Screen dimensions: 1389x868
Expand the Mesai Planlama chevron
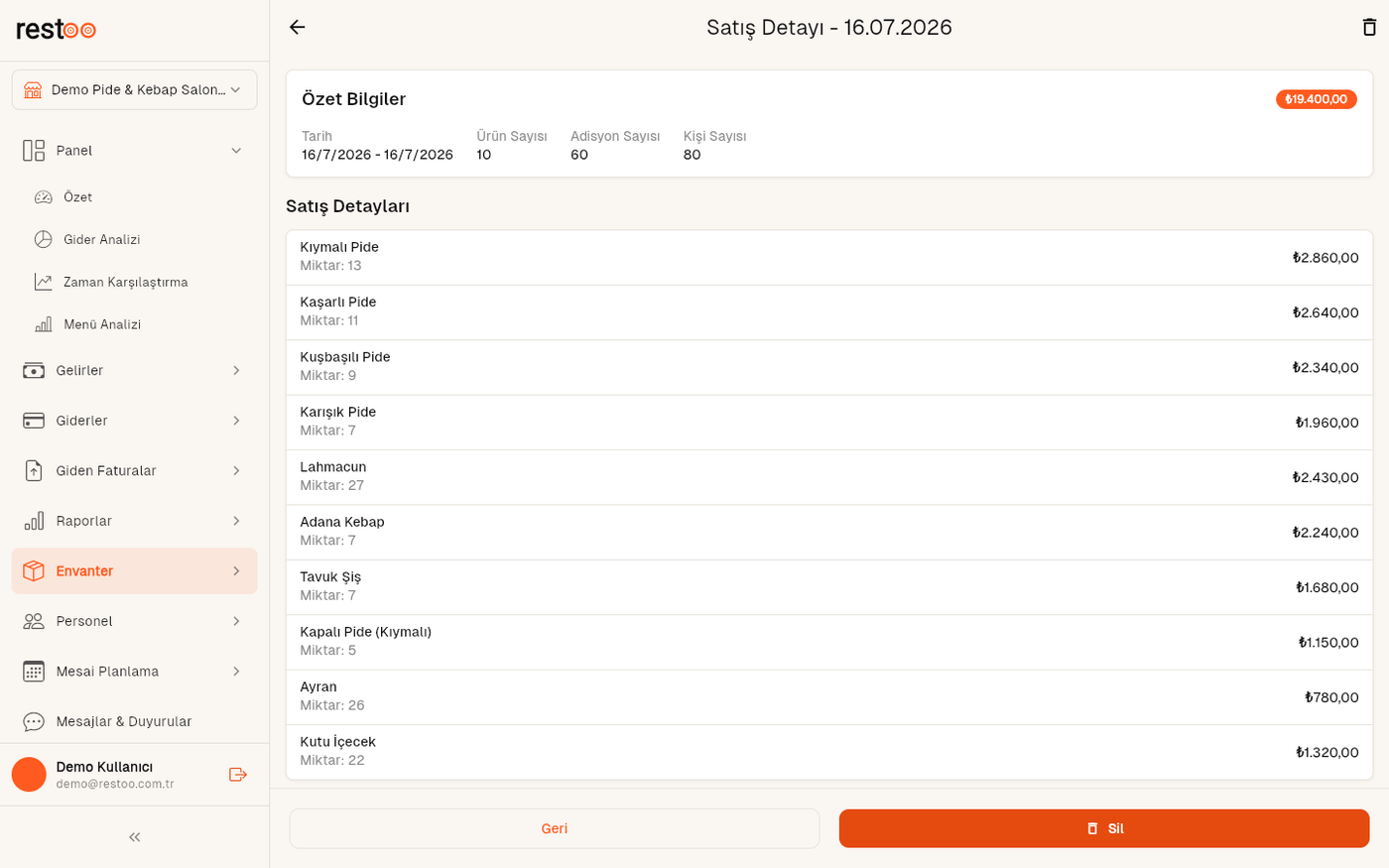point(236,672)
